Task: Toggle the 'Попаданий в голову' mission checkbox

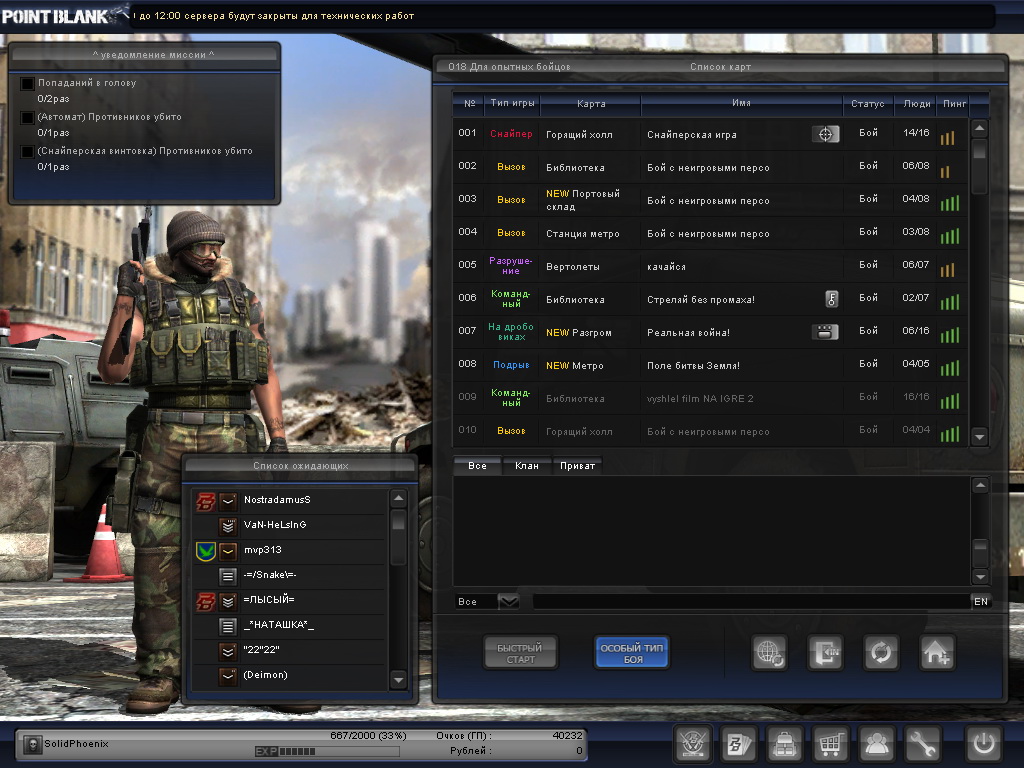Action: [28, 84]
